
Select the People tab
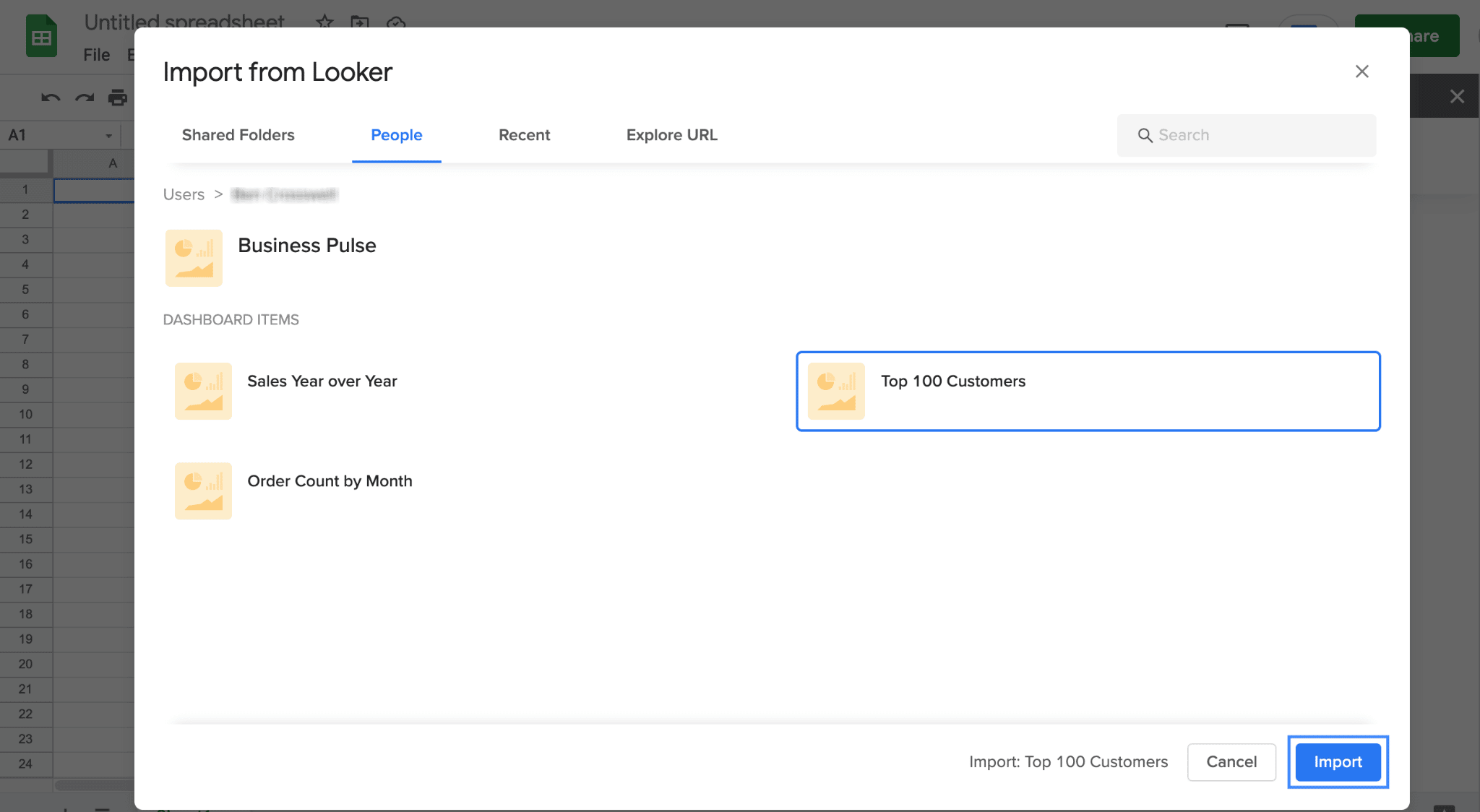[396, 135]
